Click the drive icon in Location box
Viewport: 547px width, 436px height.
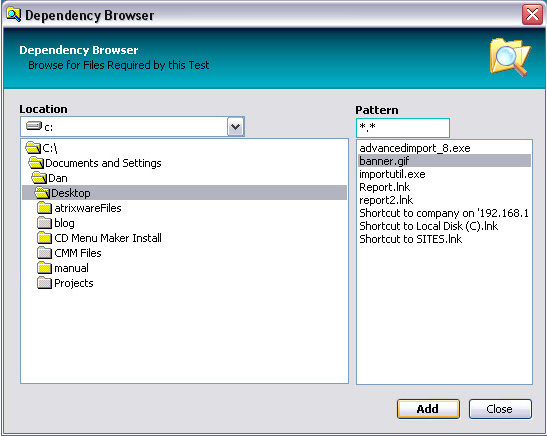tap(34, 126)
